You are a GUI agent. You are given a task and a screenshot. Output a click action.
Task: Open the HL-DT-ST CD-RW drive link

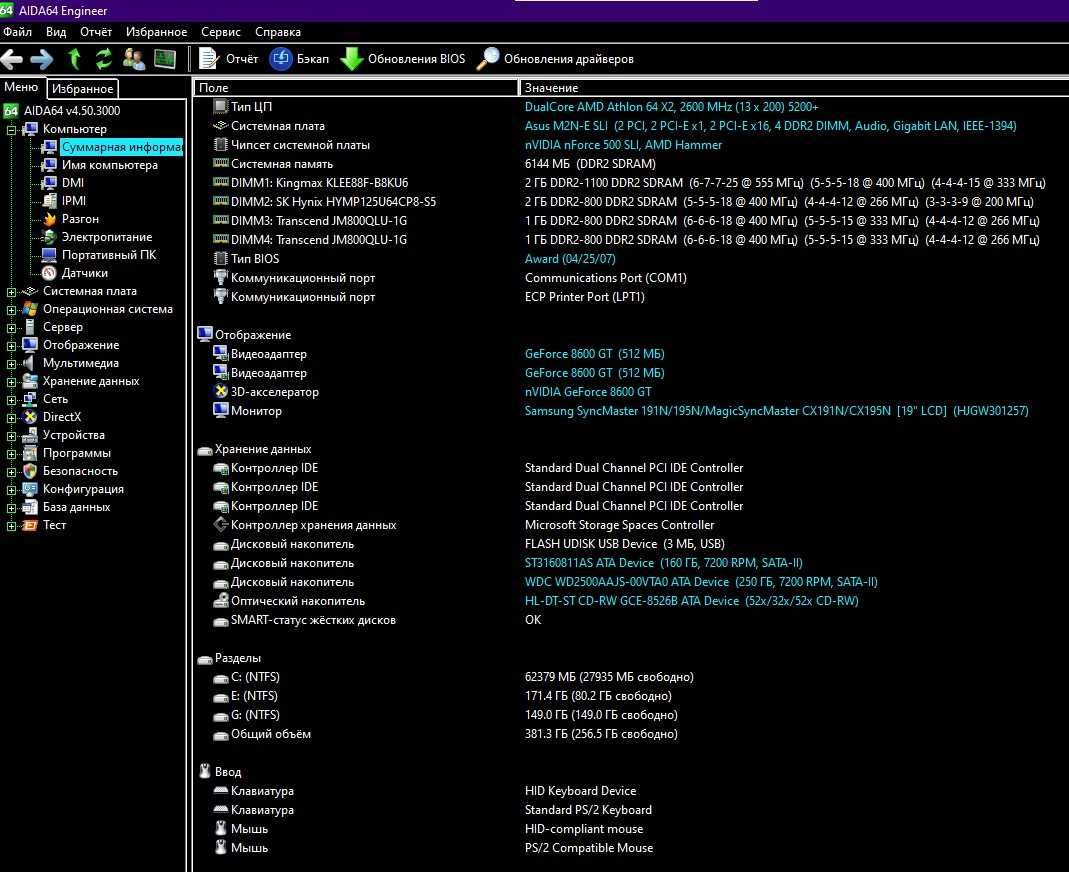691,601
